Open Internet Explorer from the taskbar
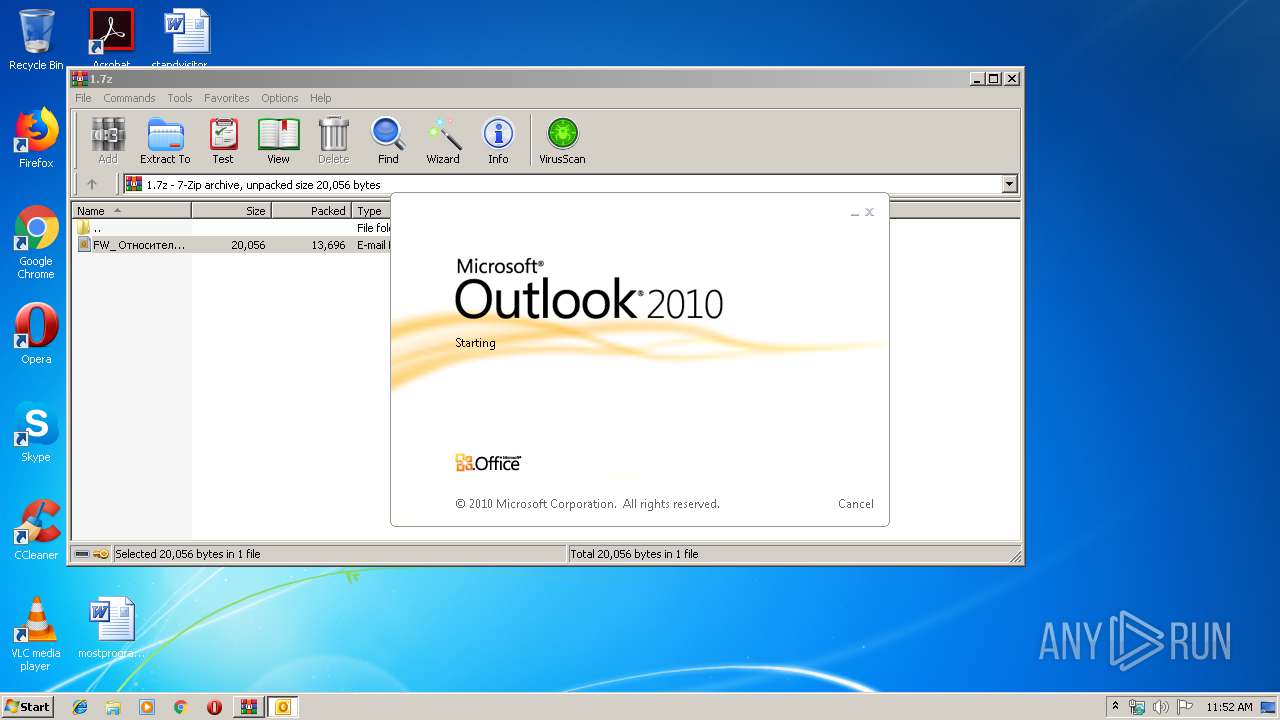The width and height of the screenshot is (1280, 720). [x=80, y=707]
